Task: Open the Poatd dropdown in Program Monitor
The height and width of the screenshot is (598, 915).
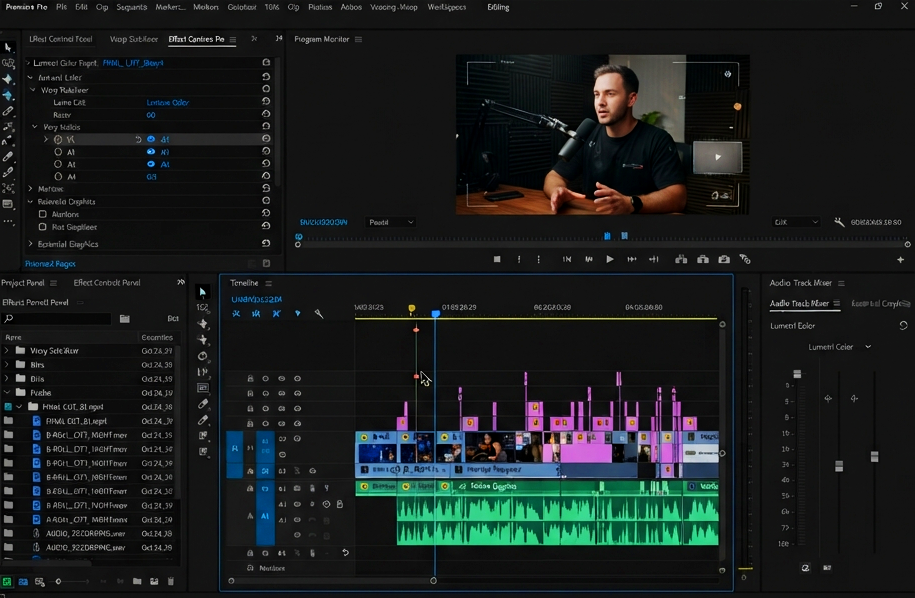Action: [391, 222]
